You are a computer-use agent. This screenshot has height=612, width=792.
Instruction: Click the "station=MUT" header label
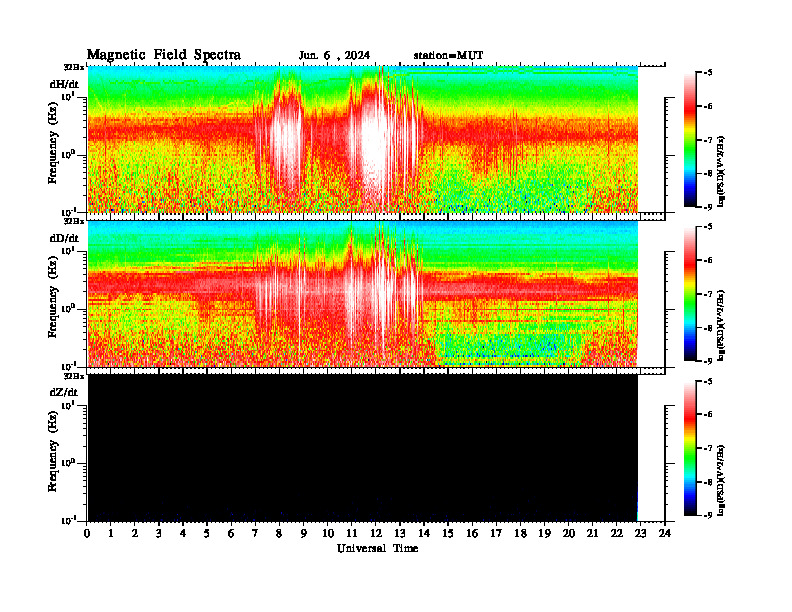(448, 56)
